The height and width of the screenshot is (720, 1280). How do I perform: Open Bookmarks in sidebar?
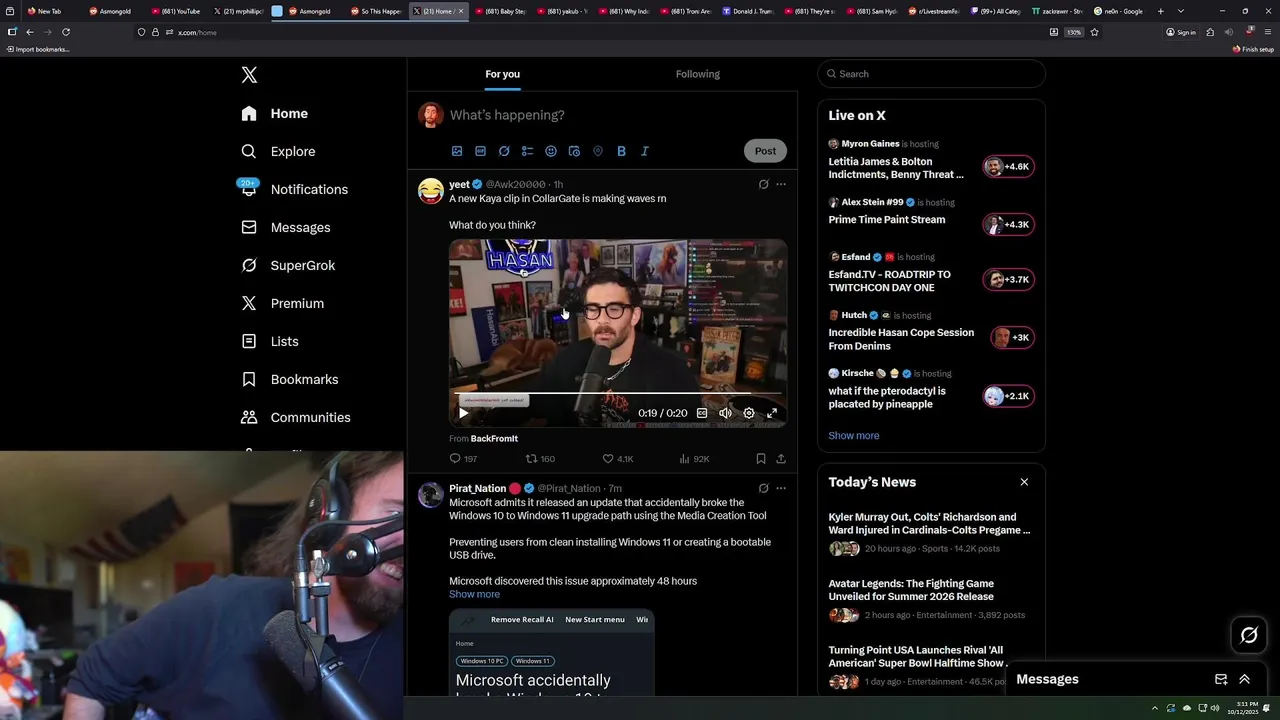290,380
